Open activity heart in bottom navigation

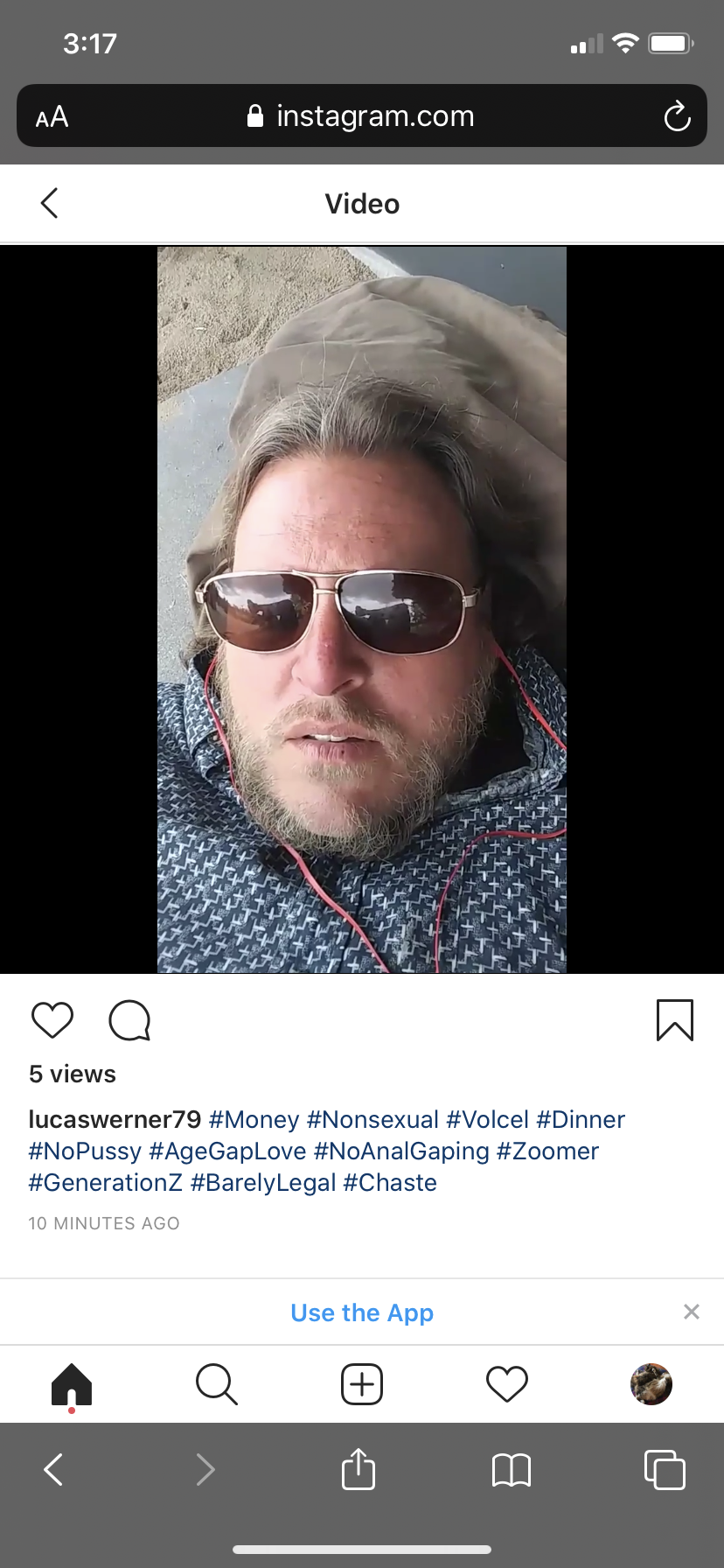tap(507, 1385)
